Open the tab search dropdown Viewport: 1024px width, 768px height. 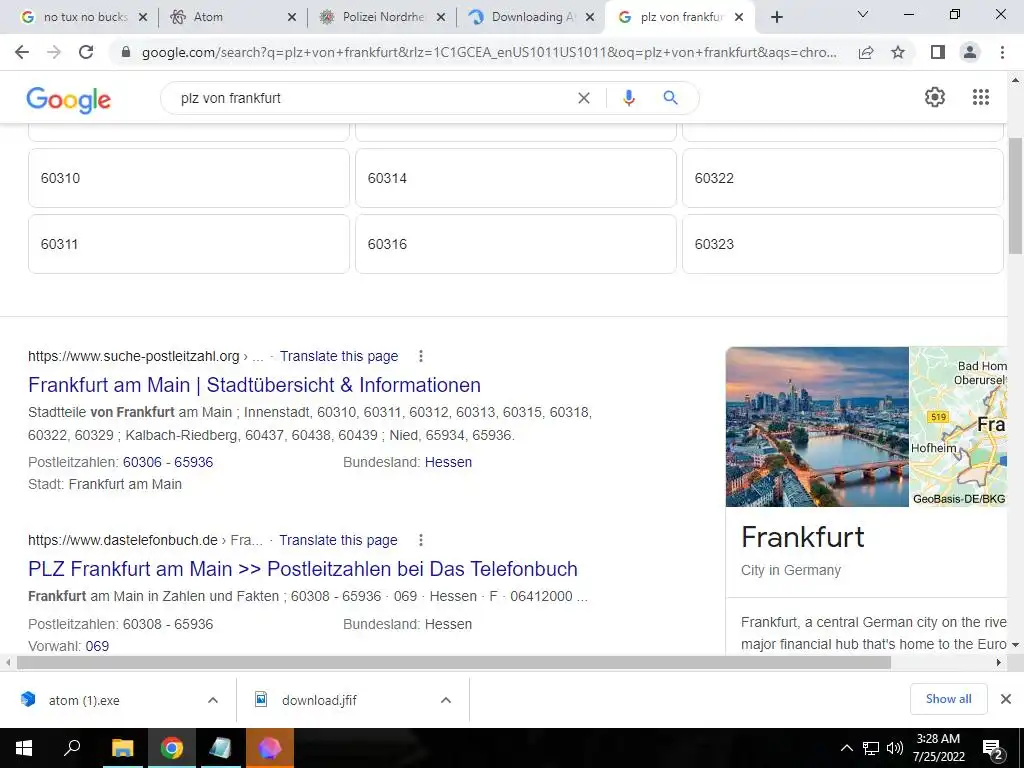coord(863,14)
